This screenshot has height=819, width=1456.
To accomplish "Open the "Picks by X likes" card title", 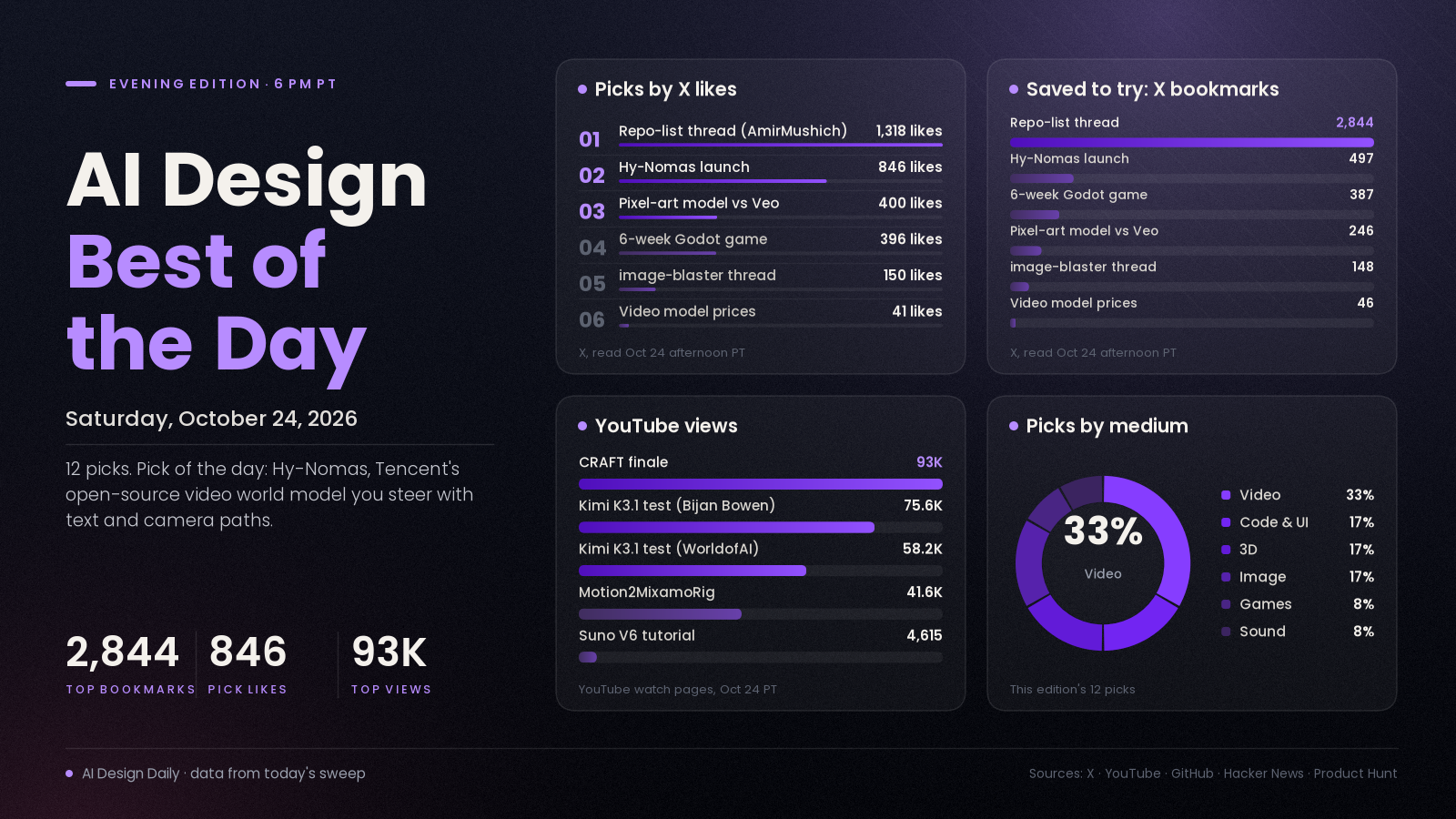I will click(666, 89).
